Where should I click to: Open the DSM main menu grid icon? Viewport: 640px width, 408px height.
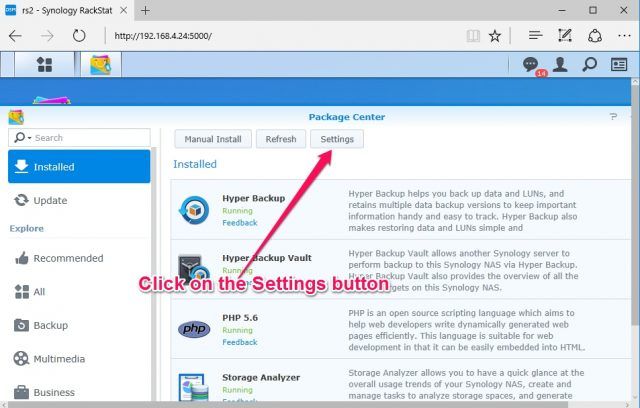click(x=44, y=64)
